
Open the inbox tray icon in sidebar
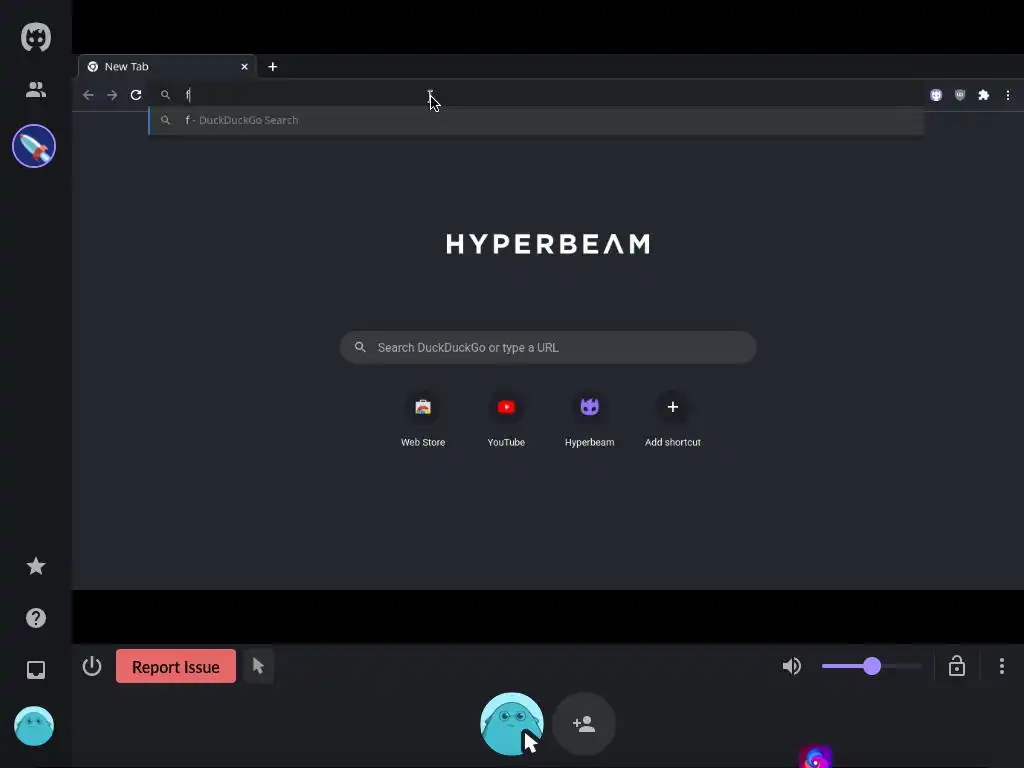(35, 669)
